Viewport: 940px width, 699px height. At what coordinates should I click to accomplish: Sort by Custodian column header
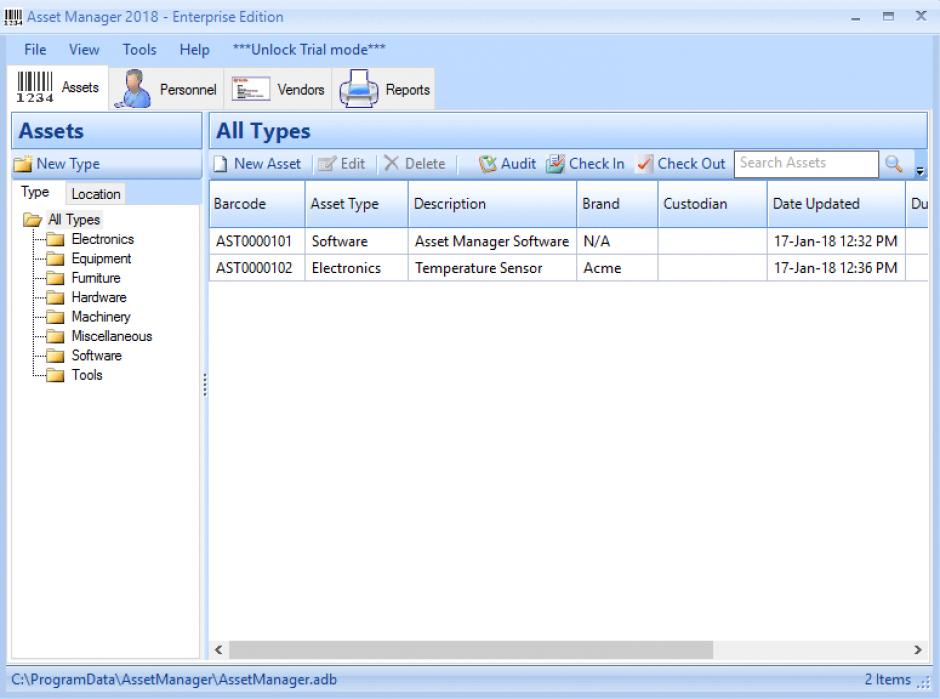713,204
